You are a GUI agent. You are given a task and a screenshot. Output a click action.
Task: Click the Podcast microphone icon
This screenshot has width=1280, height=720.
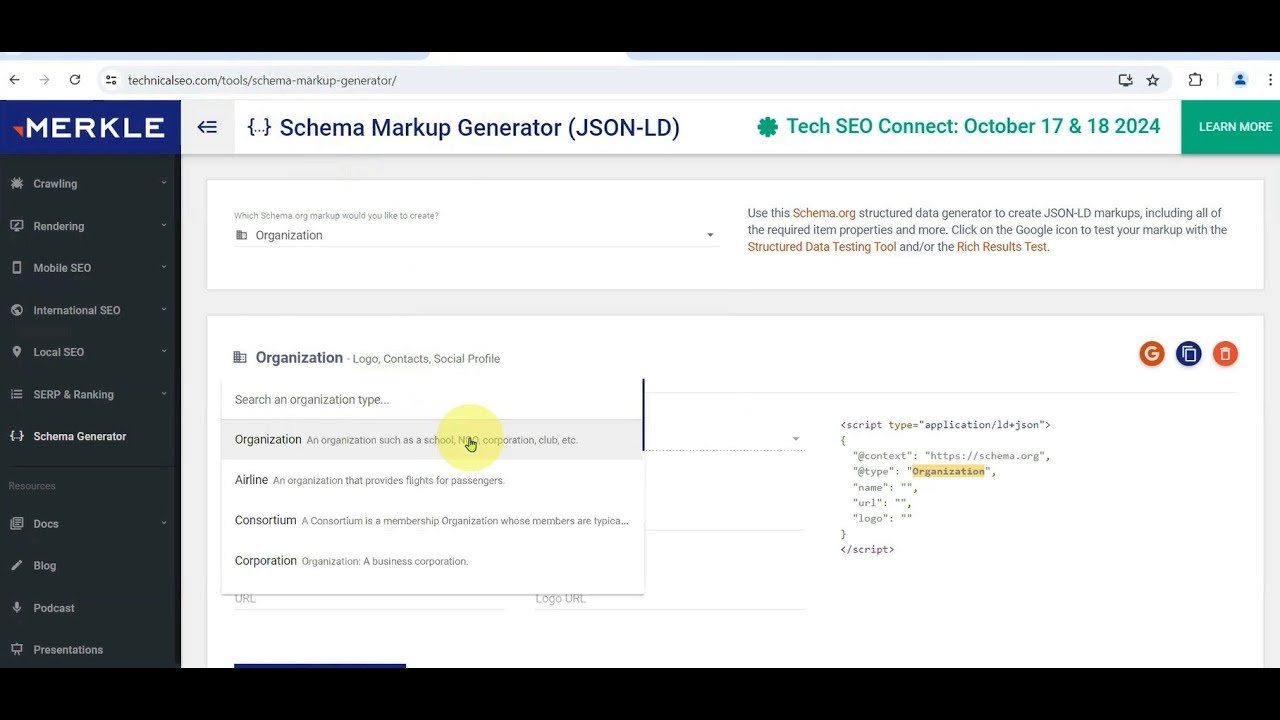(x=16, y=608)
